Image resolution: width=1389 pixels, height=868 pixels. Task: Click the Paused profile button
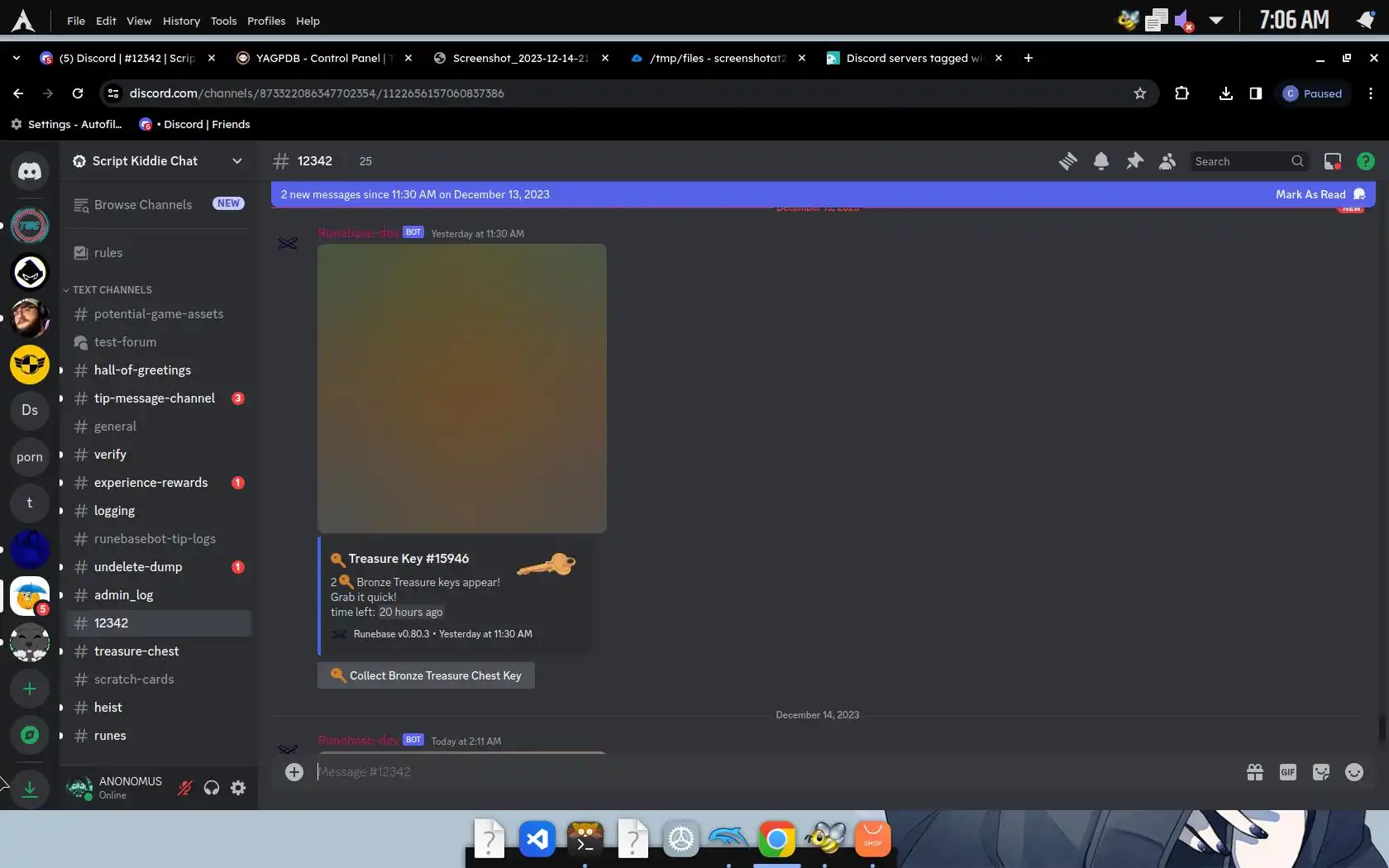pyautogui.click(x=1313, y=93)
